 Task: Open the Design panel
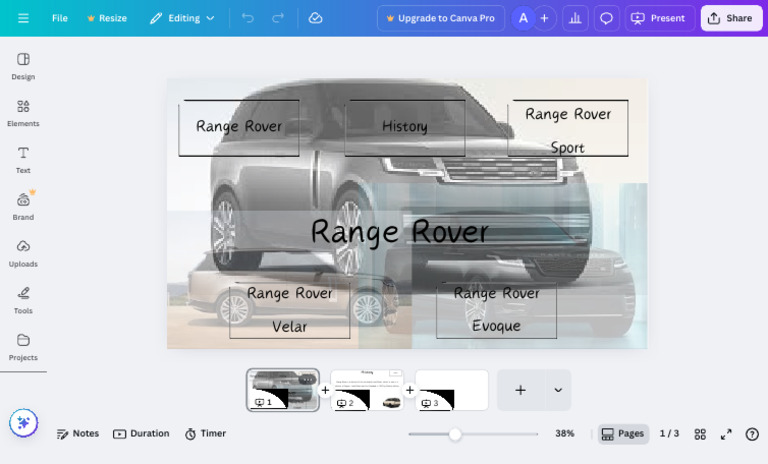click(23, 66)
